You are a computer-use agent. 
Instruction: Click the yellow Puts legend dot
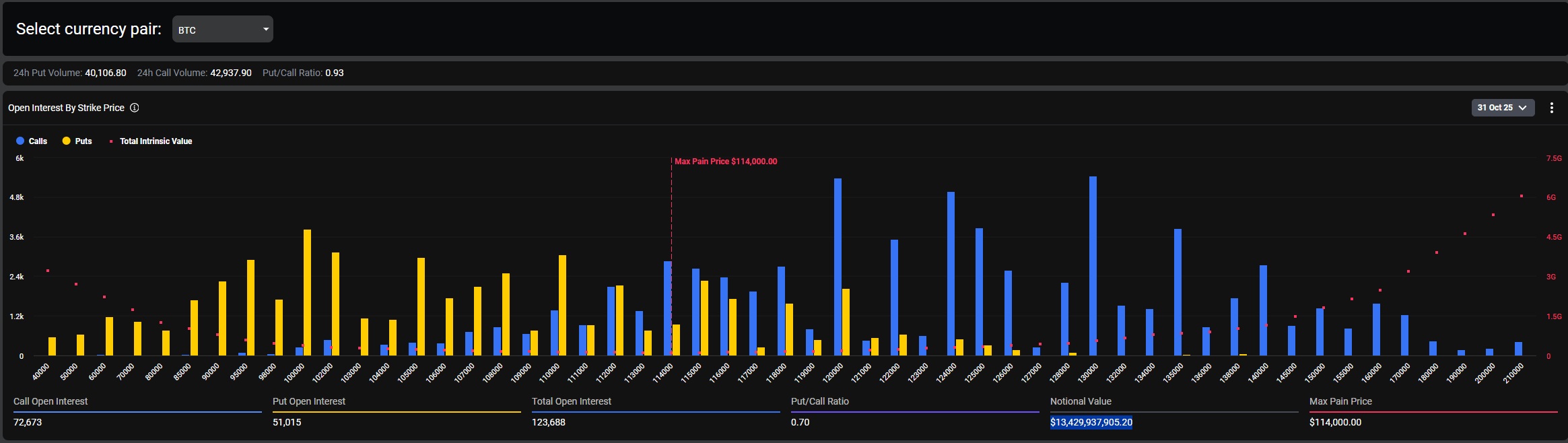tap(67, 141)
